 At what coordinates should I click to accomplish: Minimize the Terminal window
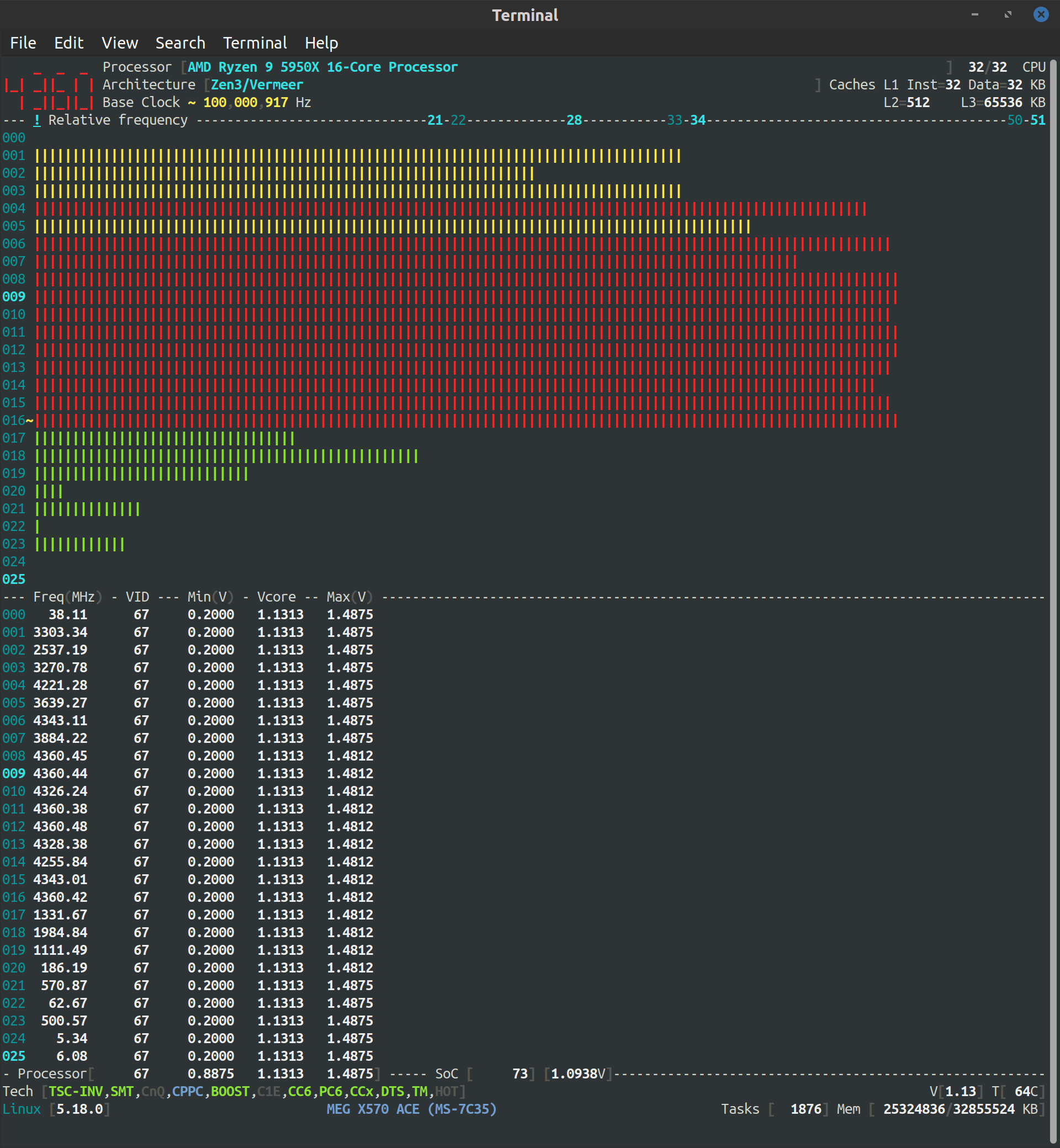[x=974, y=14]
